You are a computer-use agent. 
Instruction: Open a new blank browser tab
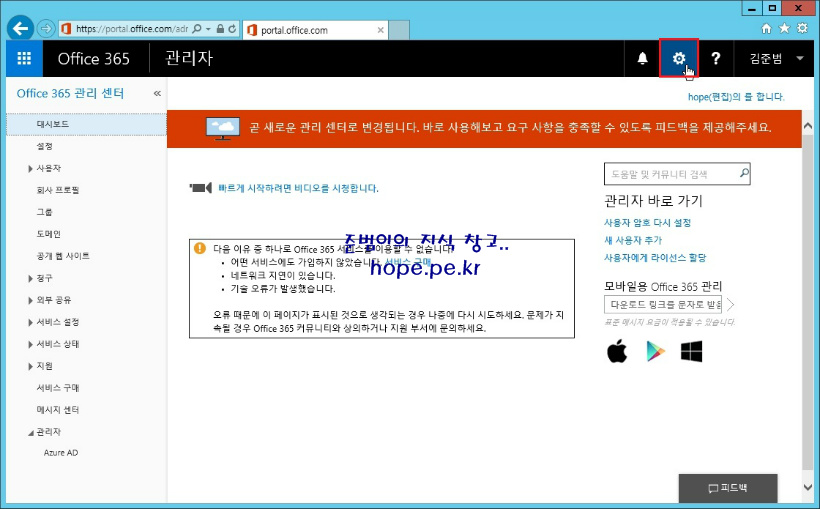(x=399, y=30)
